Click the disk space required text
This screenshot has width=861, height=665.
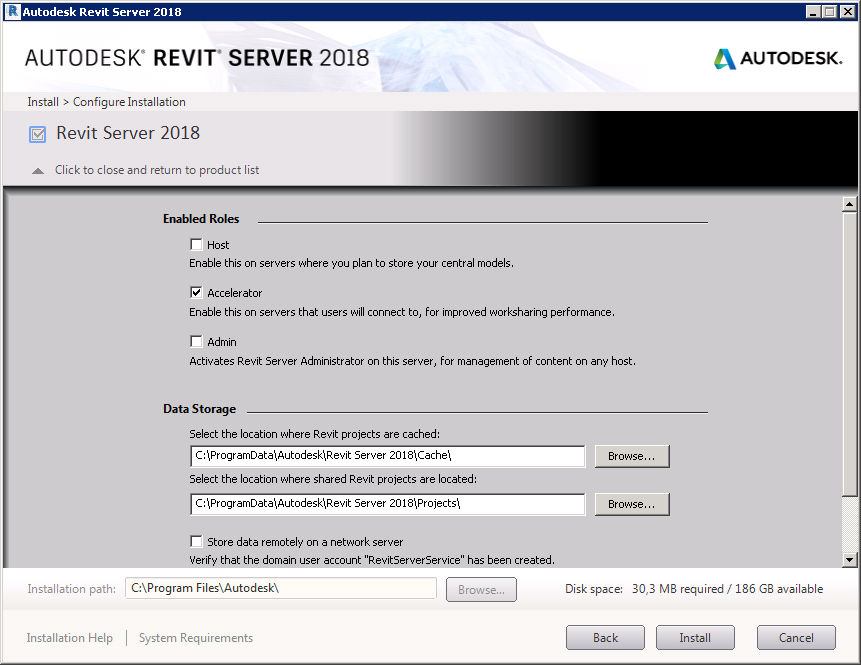(694, 589)
